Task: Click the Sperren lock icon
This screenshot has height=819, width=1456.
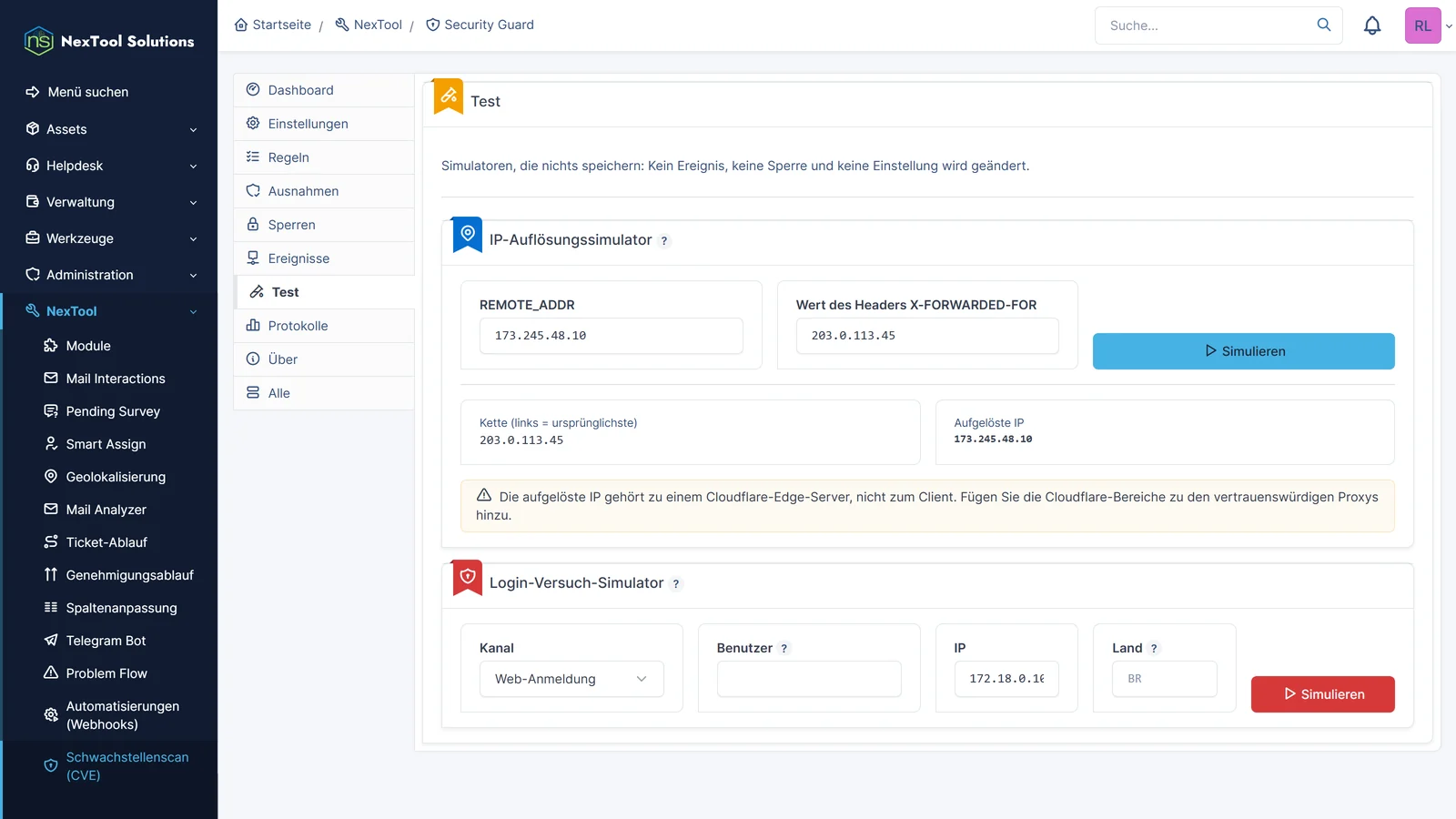Action: coord(253,224)
